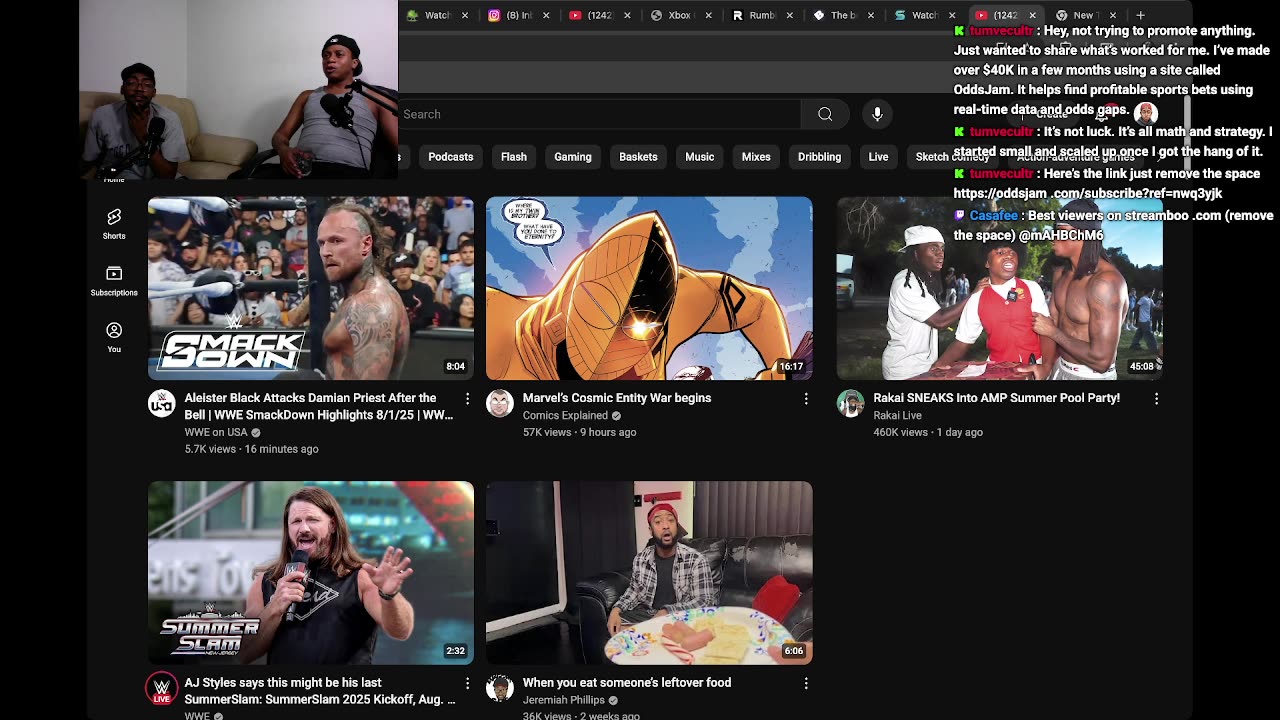Open Subscriptions in the sidebar
The image size is (1280, 720).
(114, 281)
